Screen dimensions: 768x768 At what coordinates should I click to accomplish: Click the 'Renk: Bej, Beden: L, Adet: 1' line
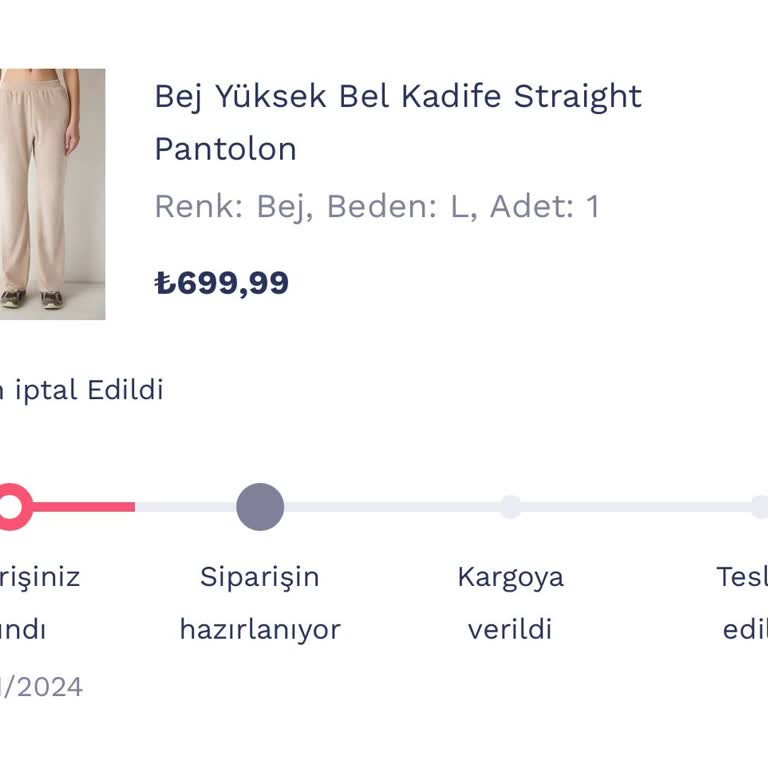(x=376, y=207)
